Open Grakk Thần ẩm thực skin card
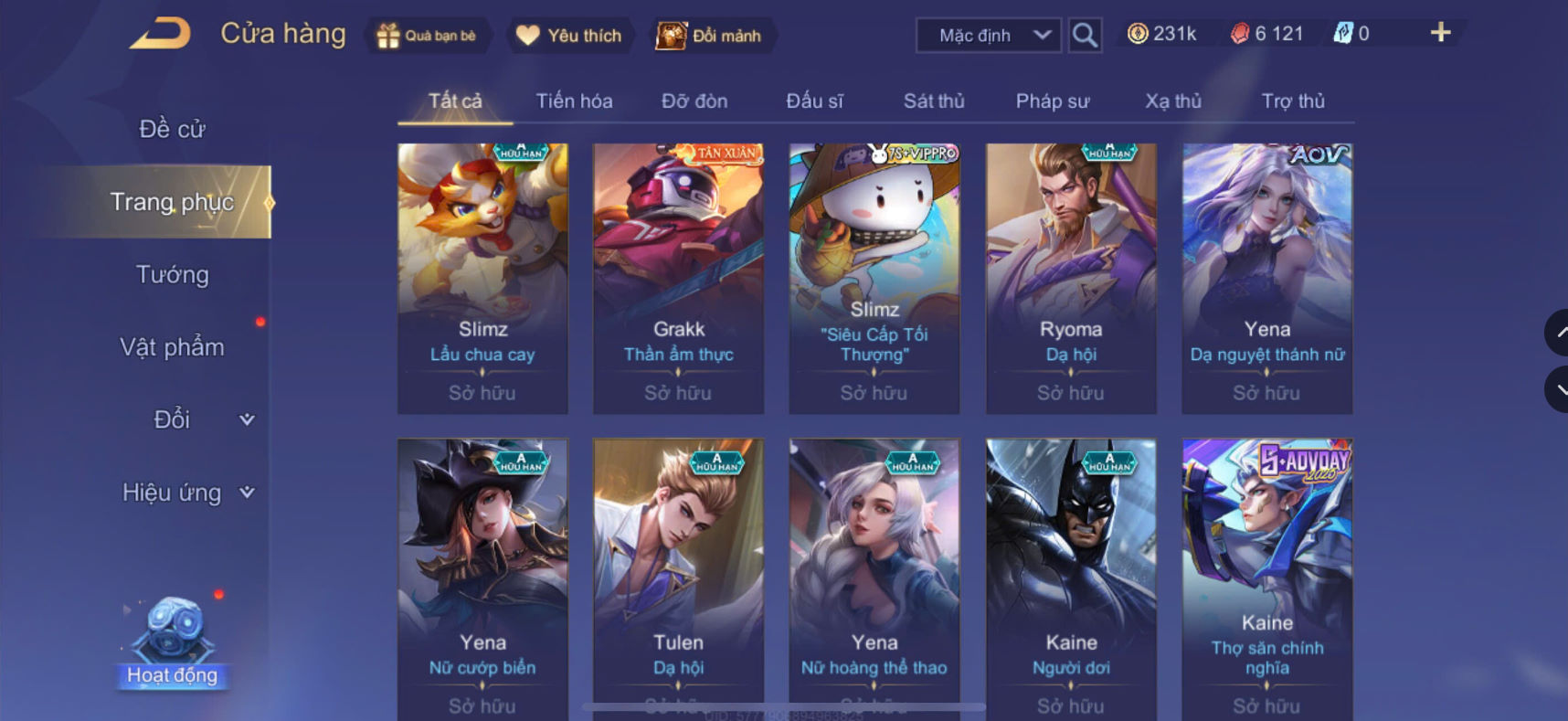This screenshot has width=1568, height=721. tap(678, 279)
